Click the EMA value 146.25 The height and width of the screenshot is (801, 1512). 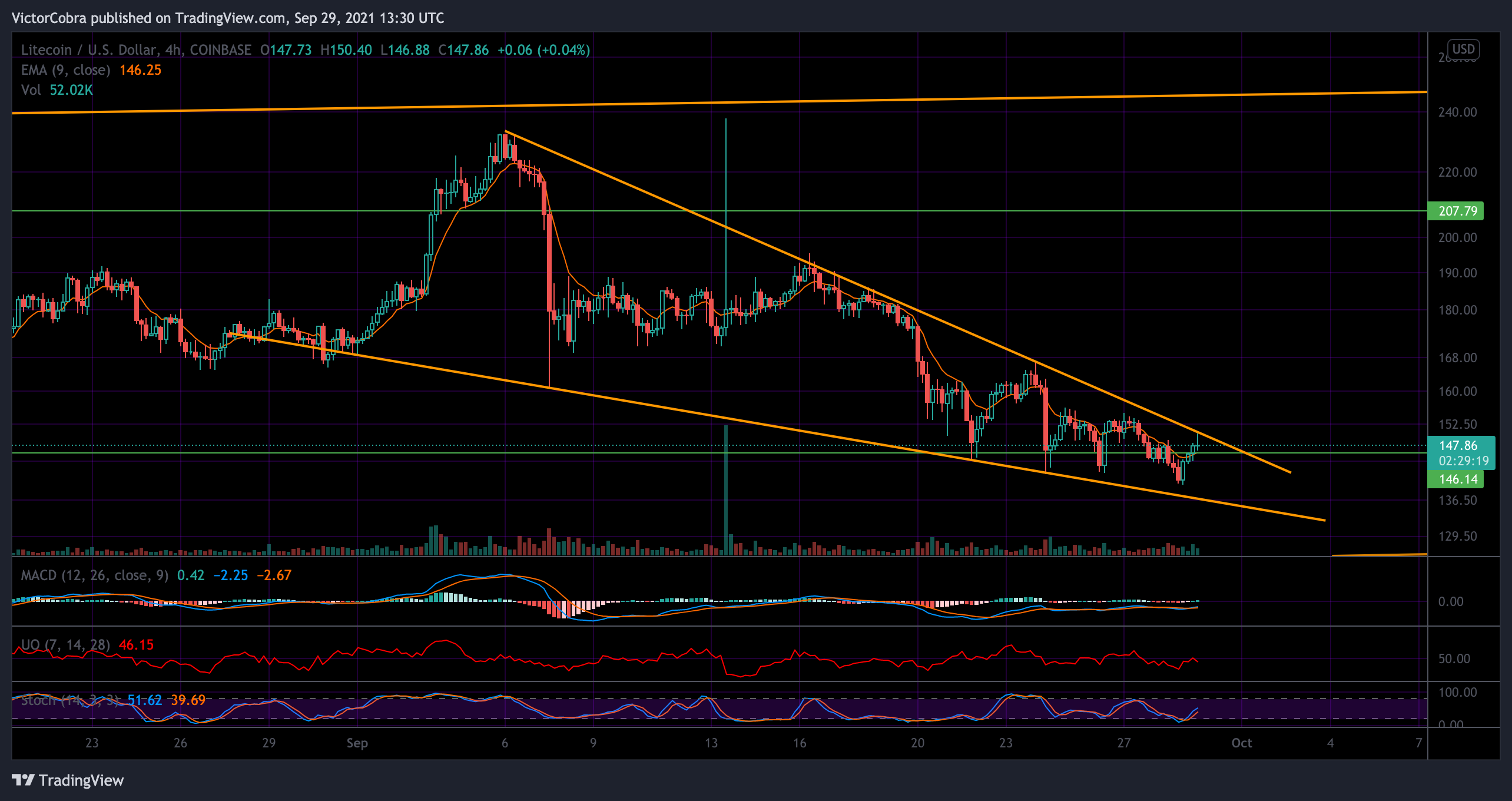click(140, 70)
